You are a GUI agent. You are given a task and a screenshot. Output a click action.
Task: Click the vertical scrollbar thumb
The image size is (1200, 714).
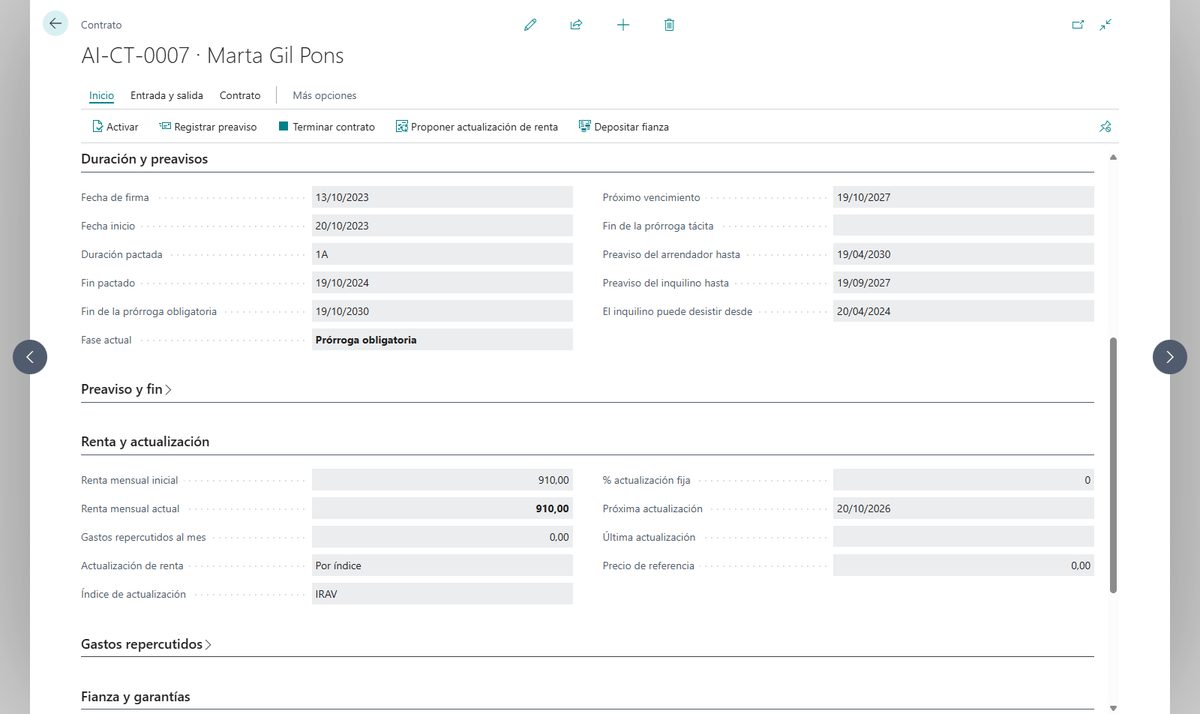[1113, 465]
